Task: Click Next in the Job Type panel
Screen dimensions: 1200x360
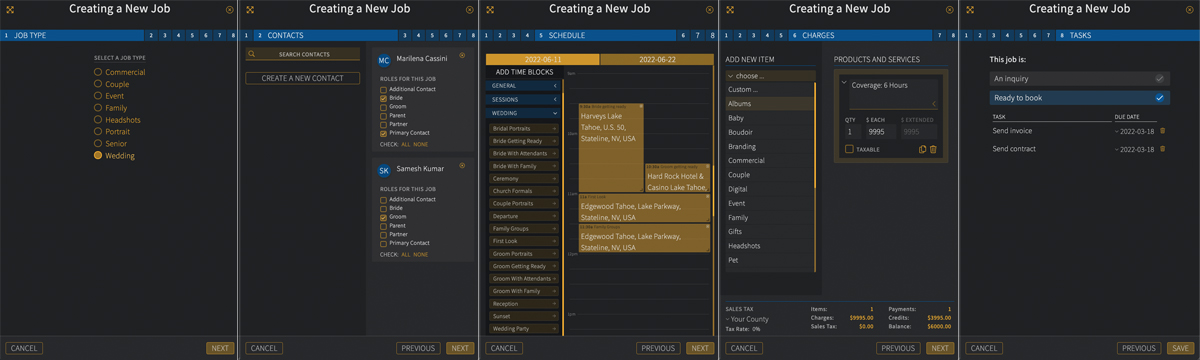Action: pyautogui.click(x=220, y=348)
